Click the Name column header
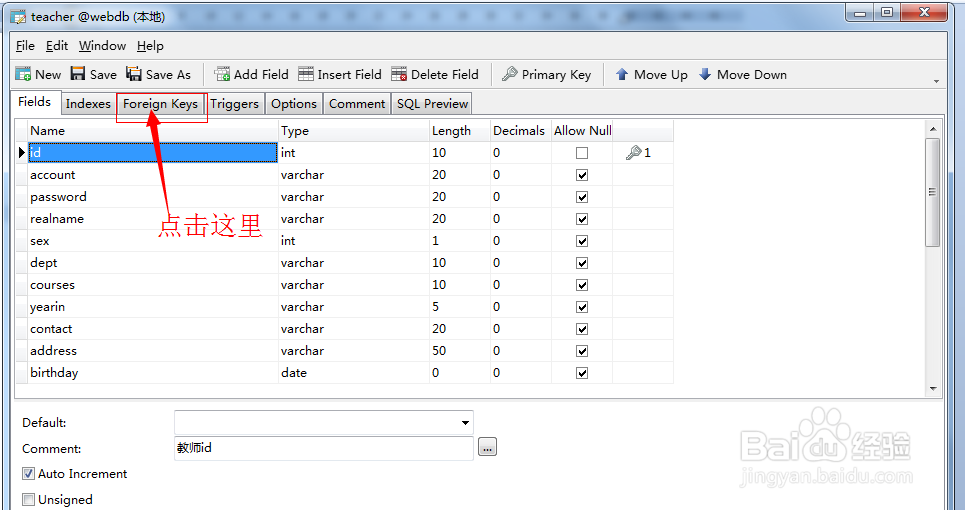Viewport: 965px width, 510px height. click(153, 131)
